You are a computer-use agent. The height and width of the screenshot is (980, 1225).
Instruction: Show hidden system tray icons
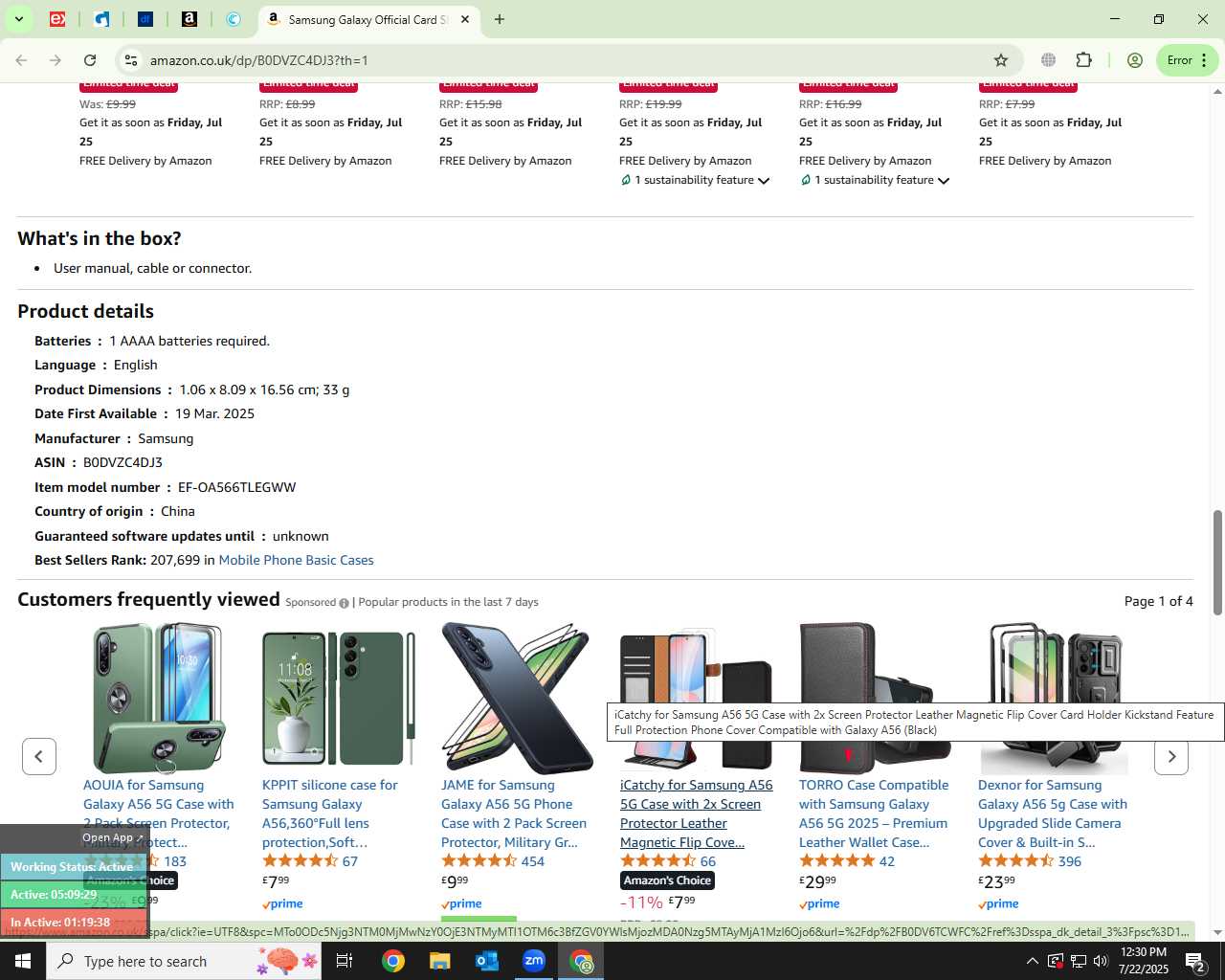point(1032,961)
